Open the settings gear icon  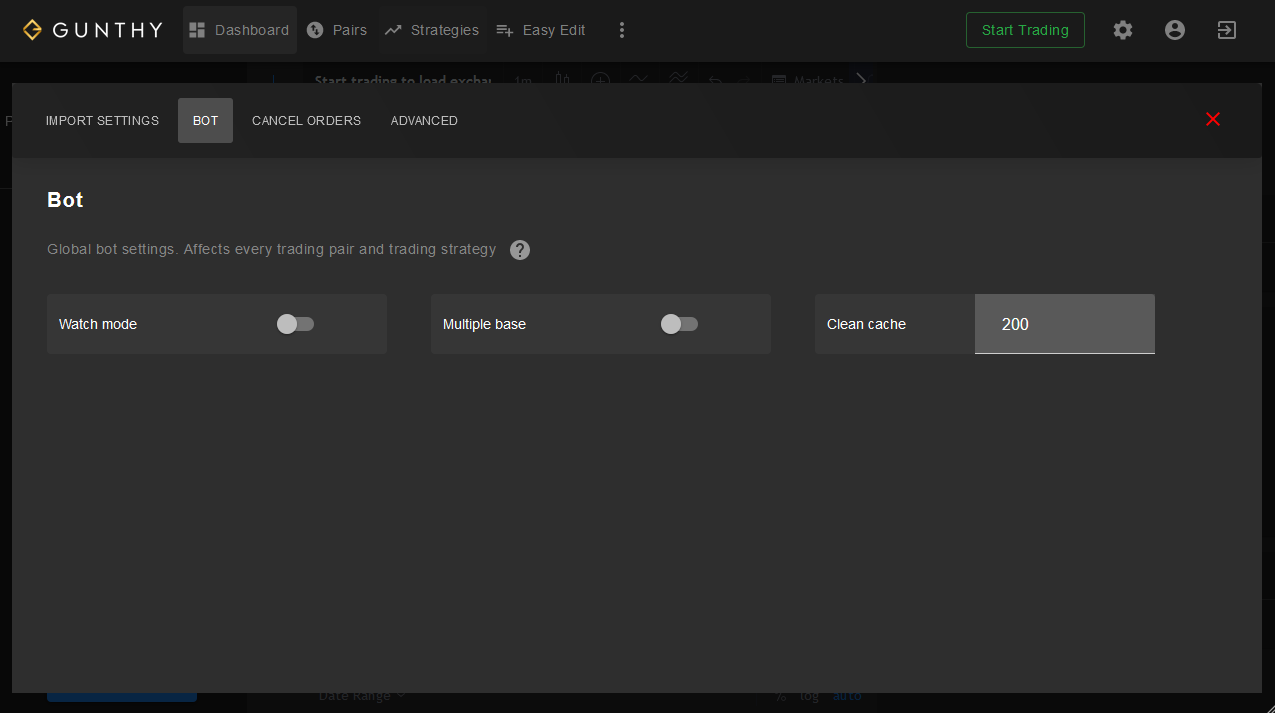click(x=1123, y=30)
